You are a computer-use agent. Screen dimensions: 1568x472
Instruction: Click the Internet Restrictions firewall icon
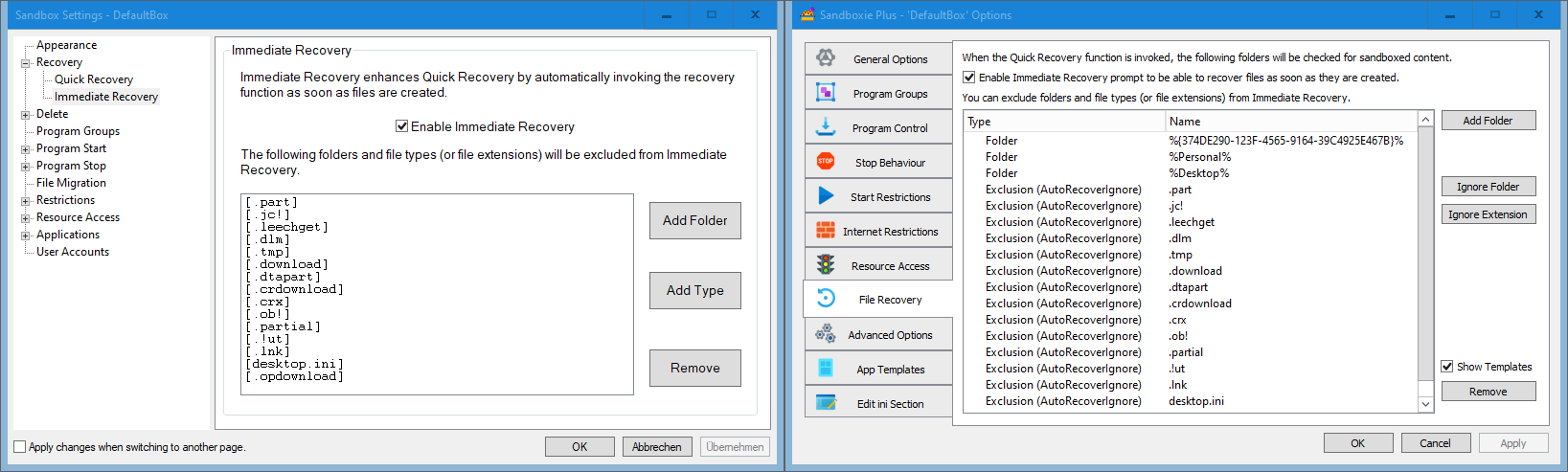pos(826,231)
